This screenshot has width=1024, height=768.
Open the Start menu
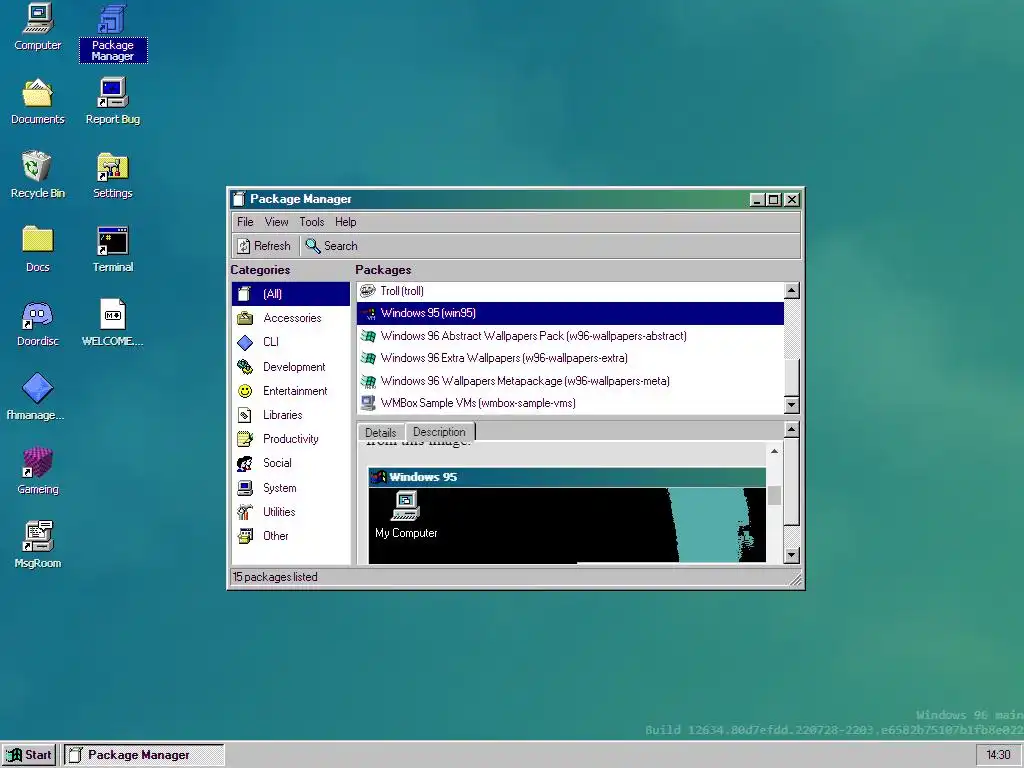point(29,755)
